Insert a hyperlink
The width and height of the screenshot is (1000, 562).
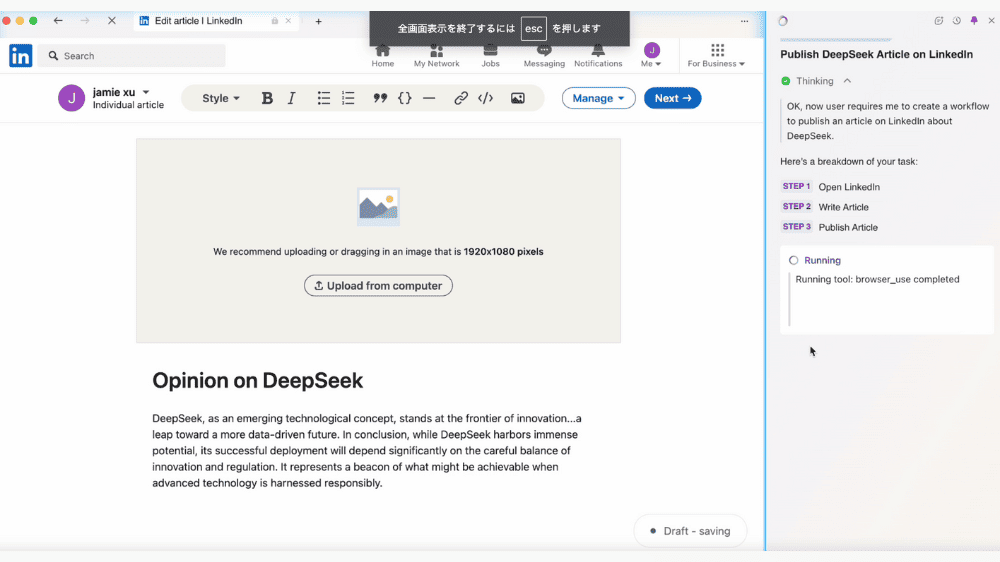pos(461,98)
